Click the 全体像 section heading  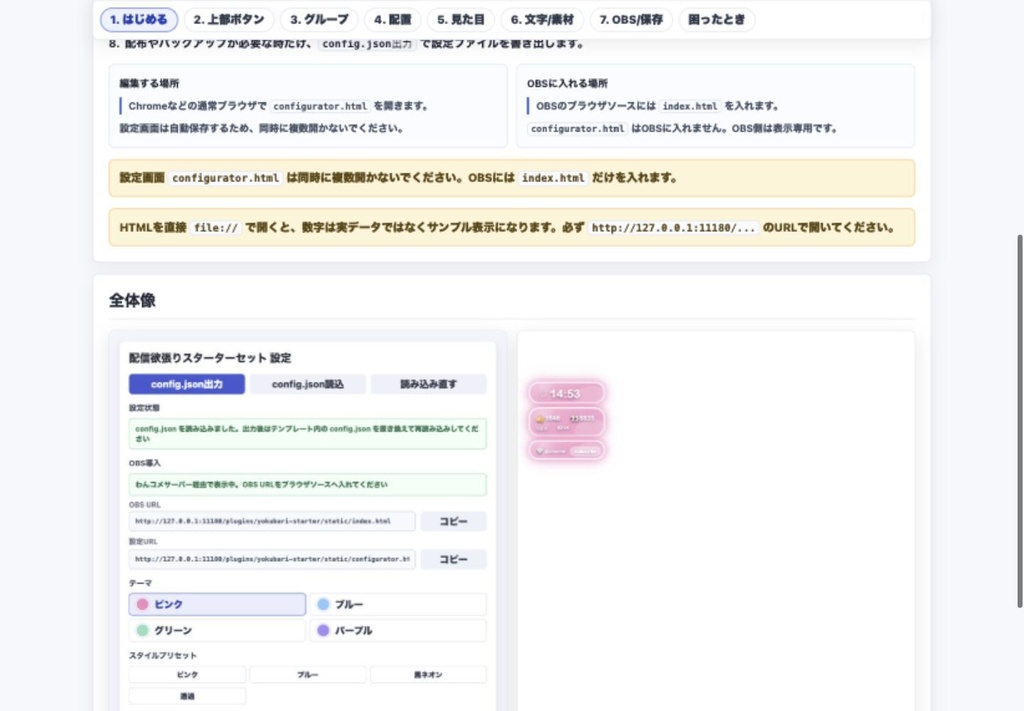132,300
